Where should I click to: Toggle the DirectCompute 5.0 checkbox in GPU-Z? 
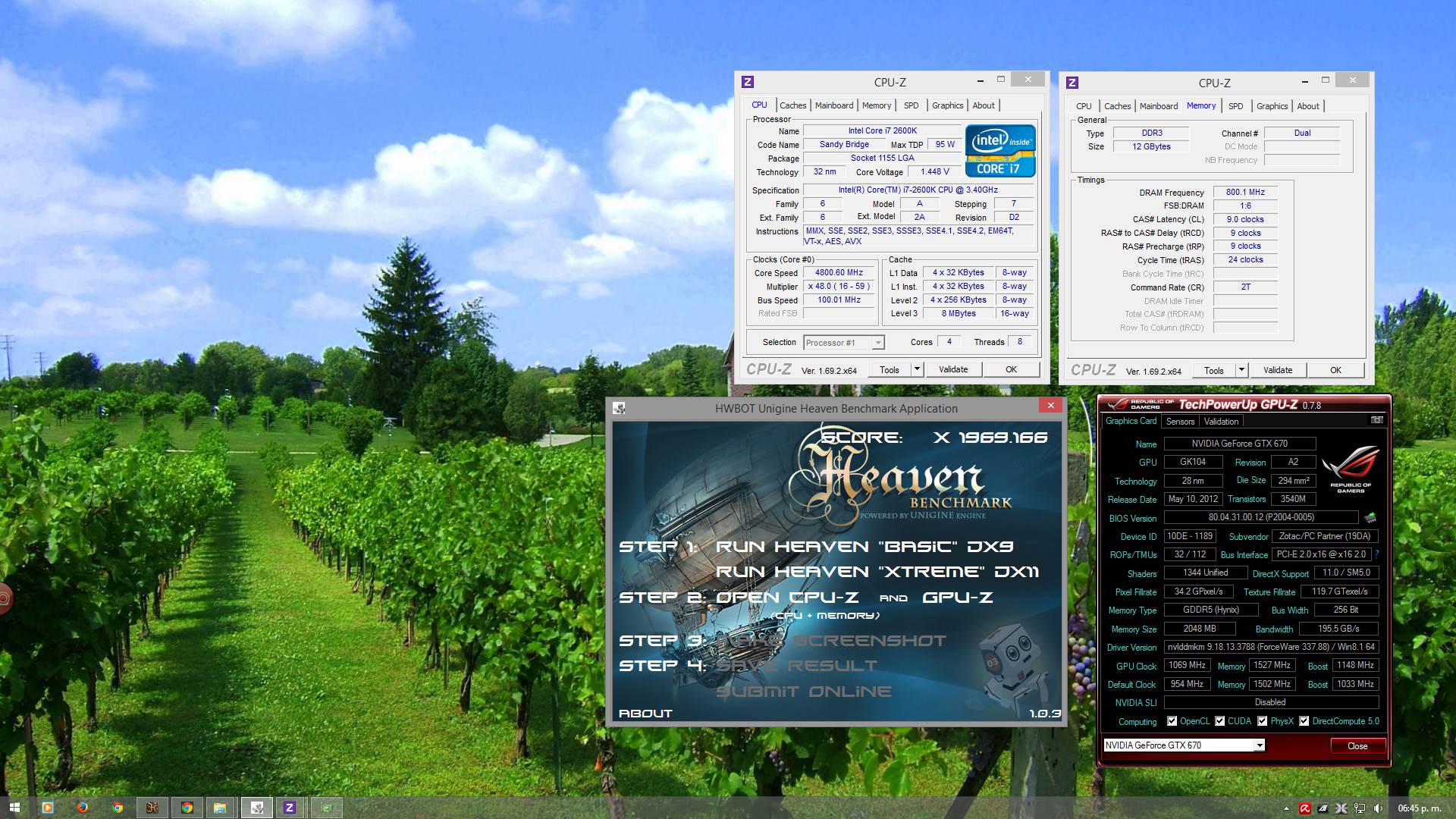coord(1304,721)
